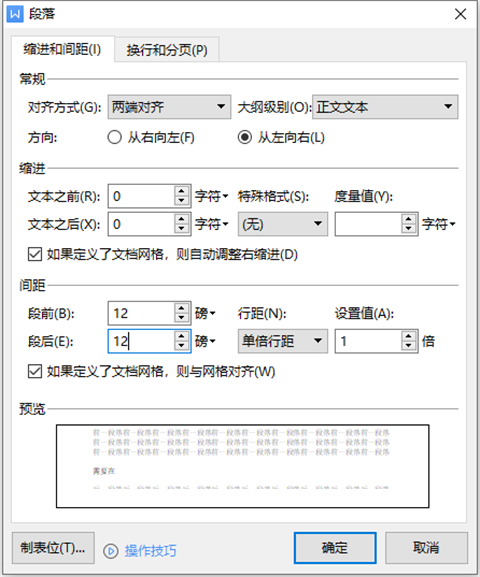Select the 从右向左(F) radio button
The height and width of the screenshot is (577, 480).
114,138
